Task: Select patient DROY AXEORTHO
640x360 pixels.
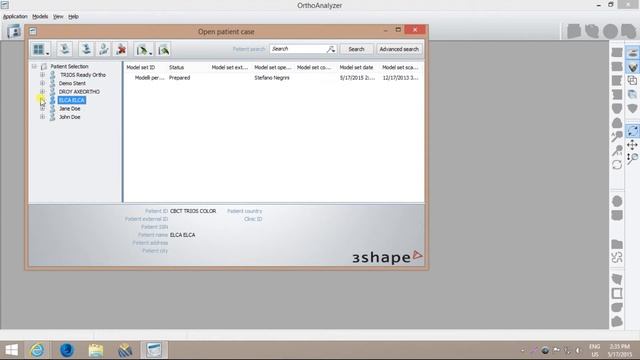Action: tap(79, 92)
